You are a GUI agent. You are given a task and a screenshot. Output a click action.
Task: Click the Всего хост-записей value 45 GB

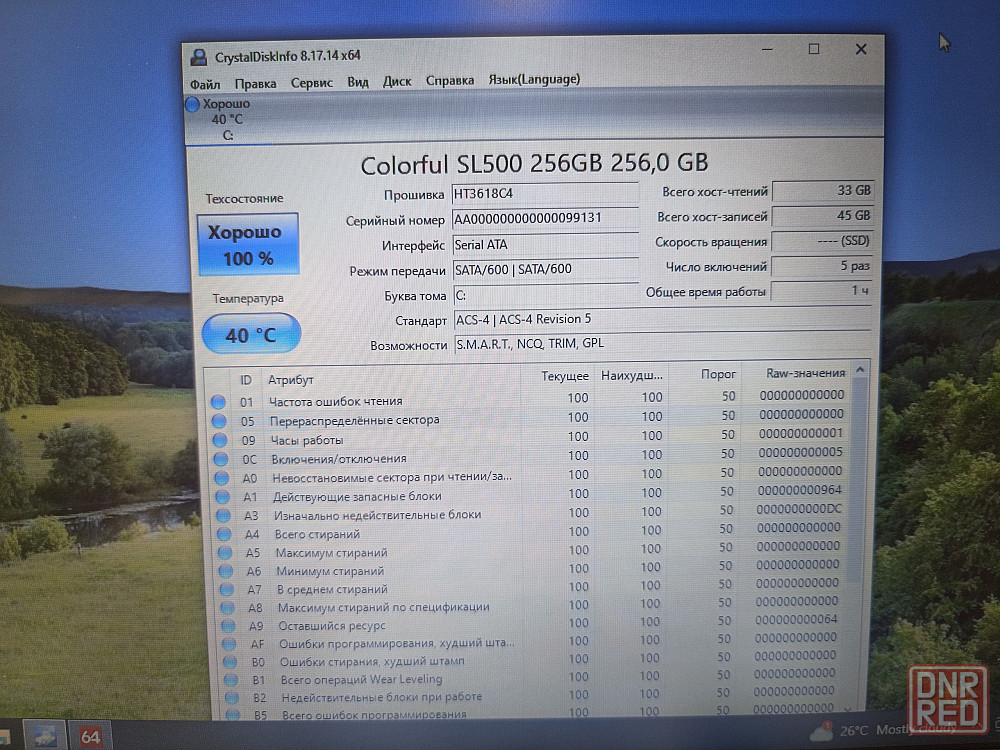click(822, 216)
